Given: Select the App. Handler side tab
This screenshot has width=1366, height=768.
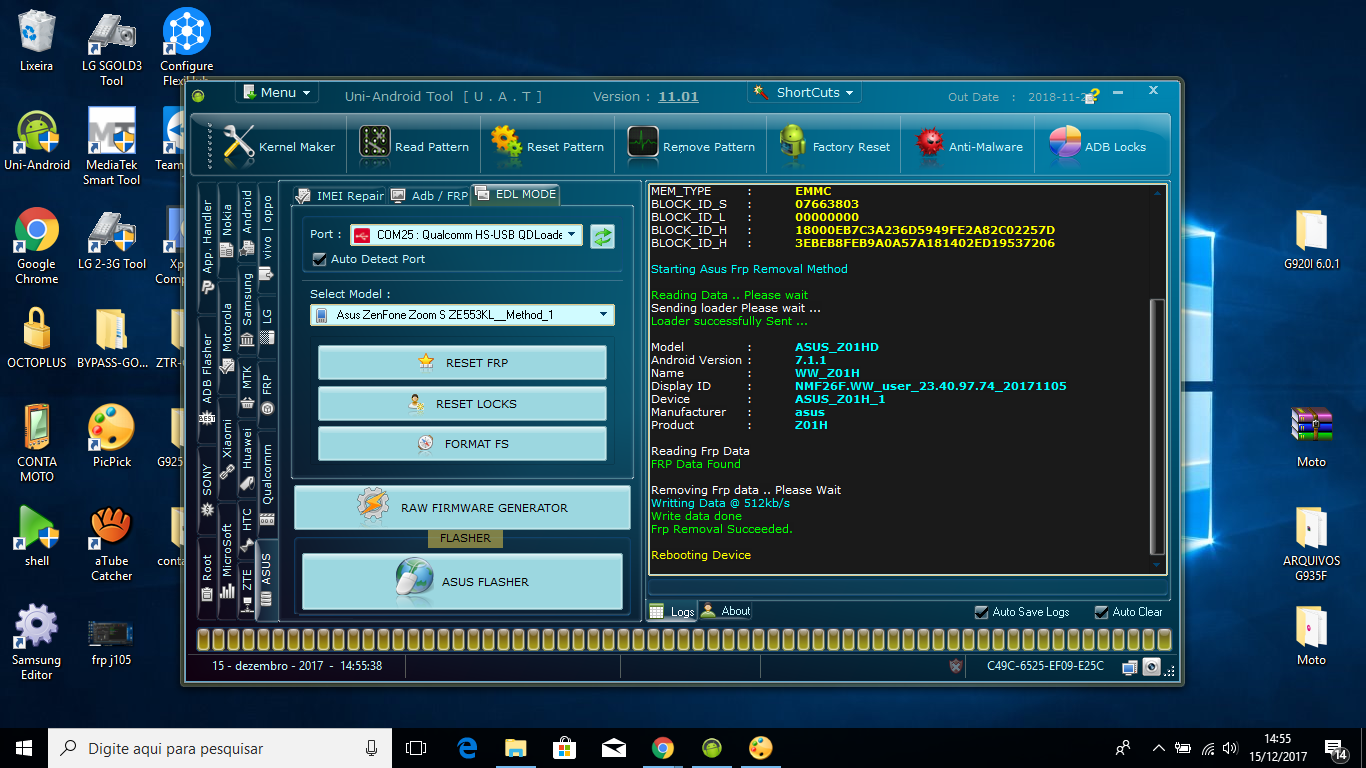Looking at the screenshot, I should 207,248.
